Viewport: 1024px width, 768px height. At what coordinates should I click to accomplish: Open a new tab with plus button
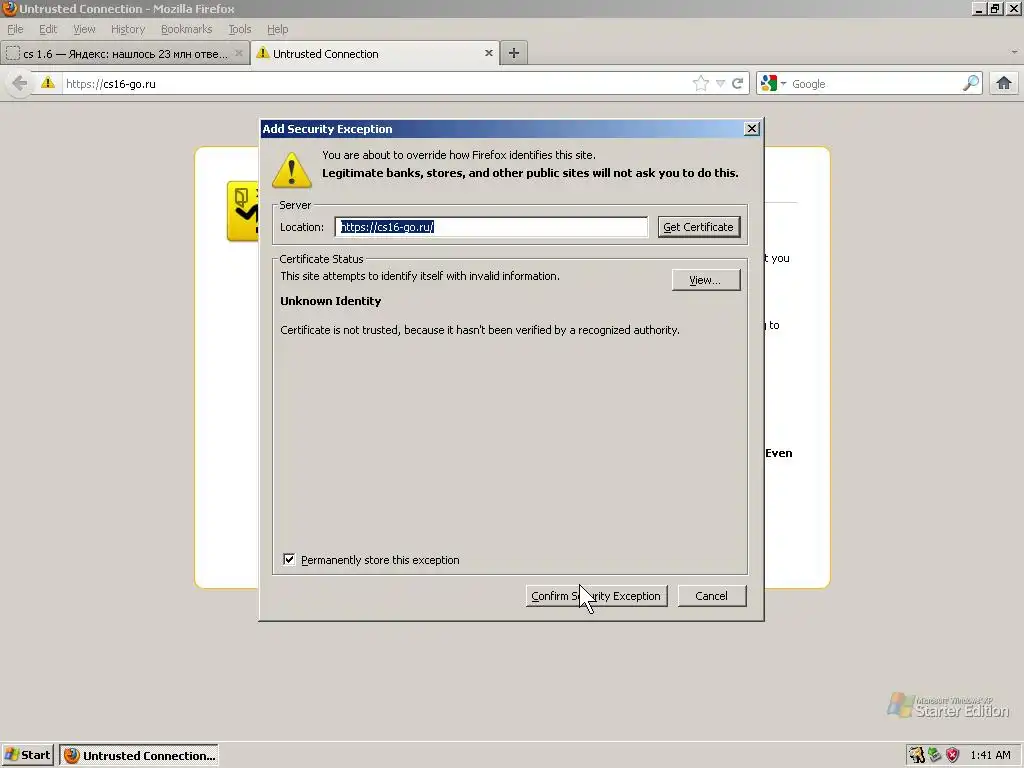(x=514, y=54)
